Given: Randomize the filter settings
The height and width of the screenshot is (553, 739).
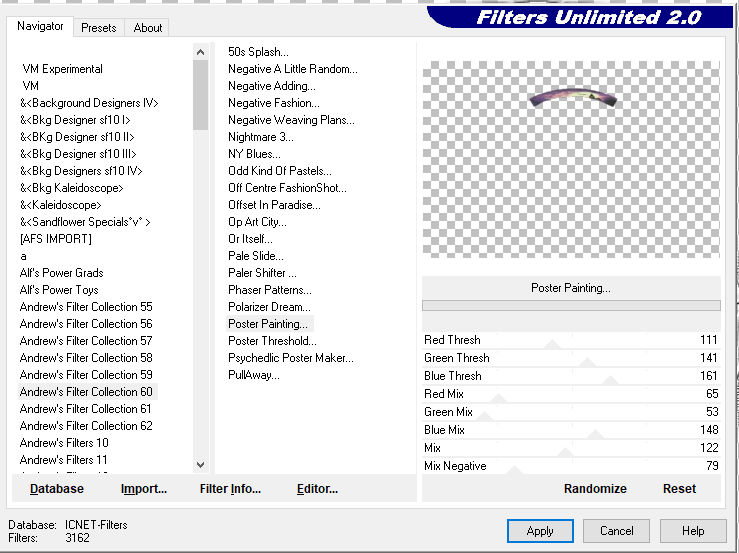Looking at the screenshot, I should (595, 489).
